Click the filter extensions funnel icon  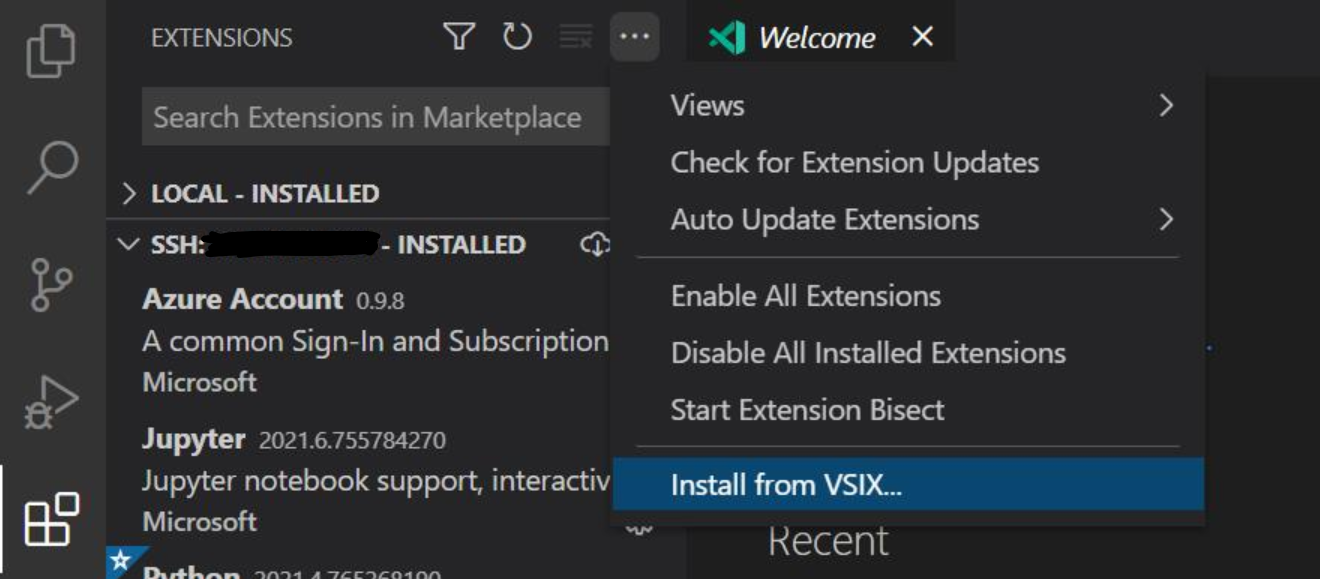tap(458, 37)
